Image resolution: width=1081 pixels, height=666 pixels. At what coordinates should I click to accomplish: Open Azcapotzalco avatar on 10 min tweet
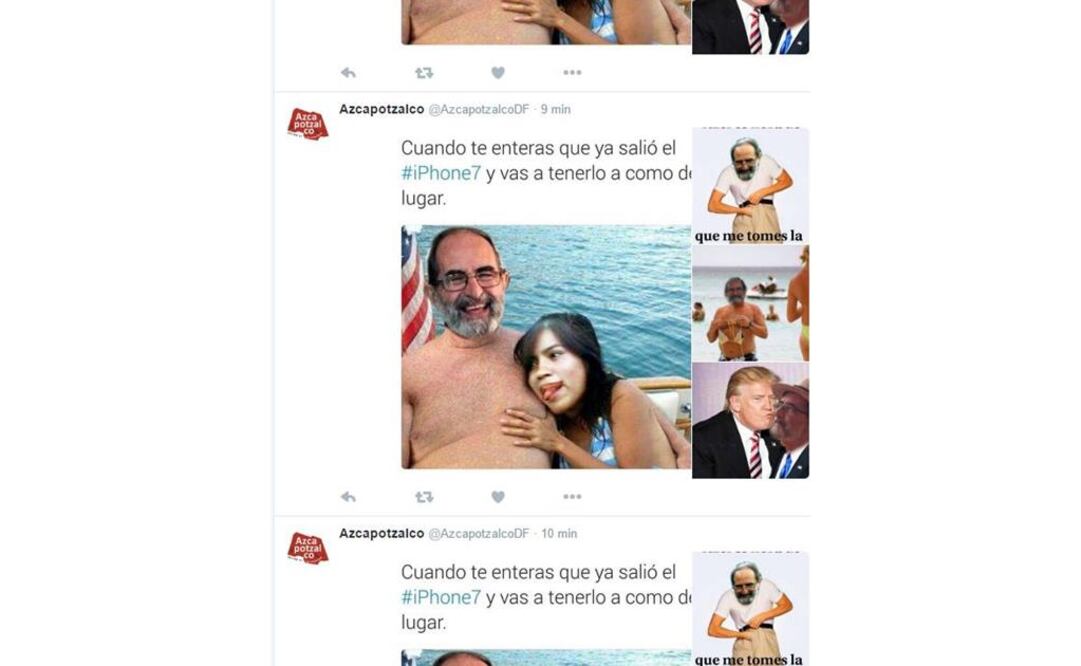307,548
